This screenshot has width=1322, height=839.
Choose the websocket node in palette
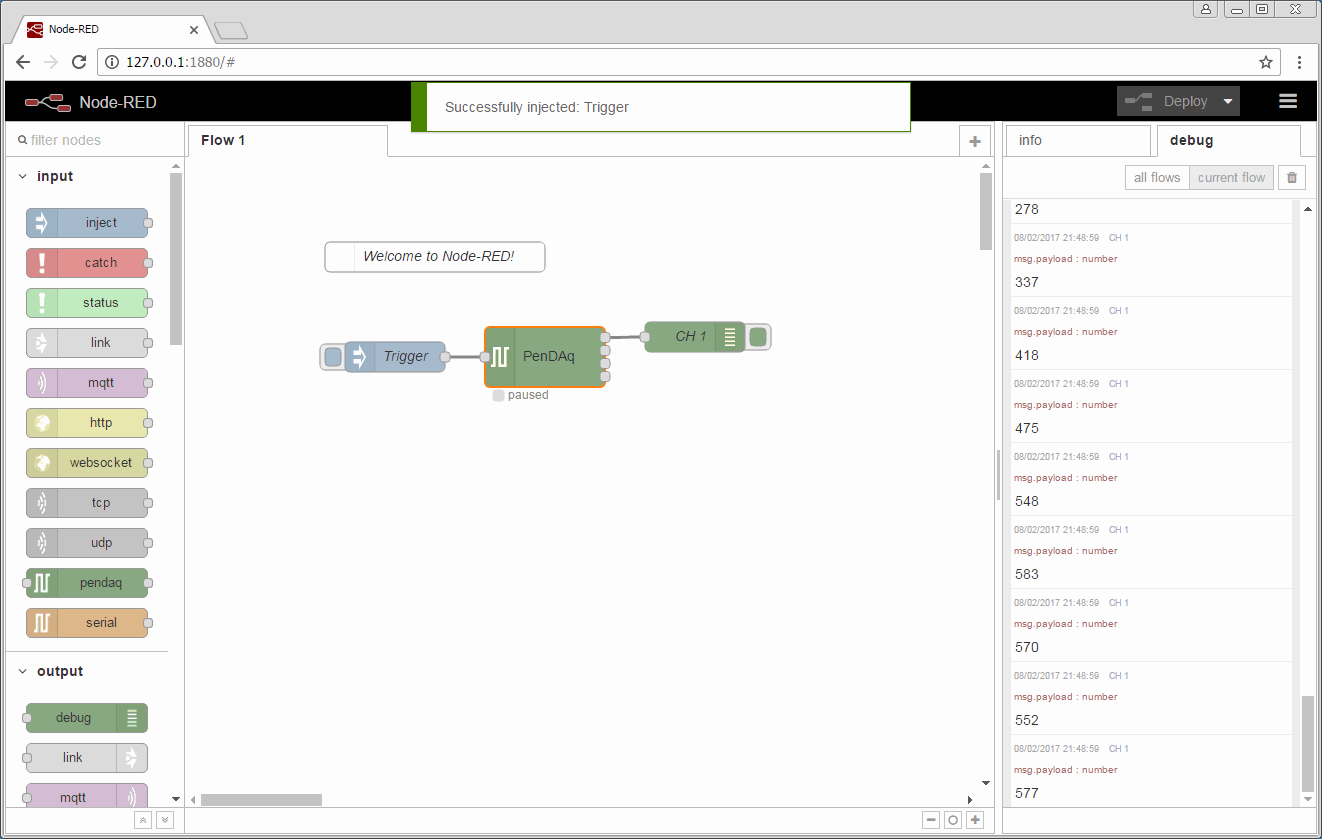coord(87,463)
